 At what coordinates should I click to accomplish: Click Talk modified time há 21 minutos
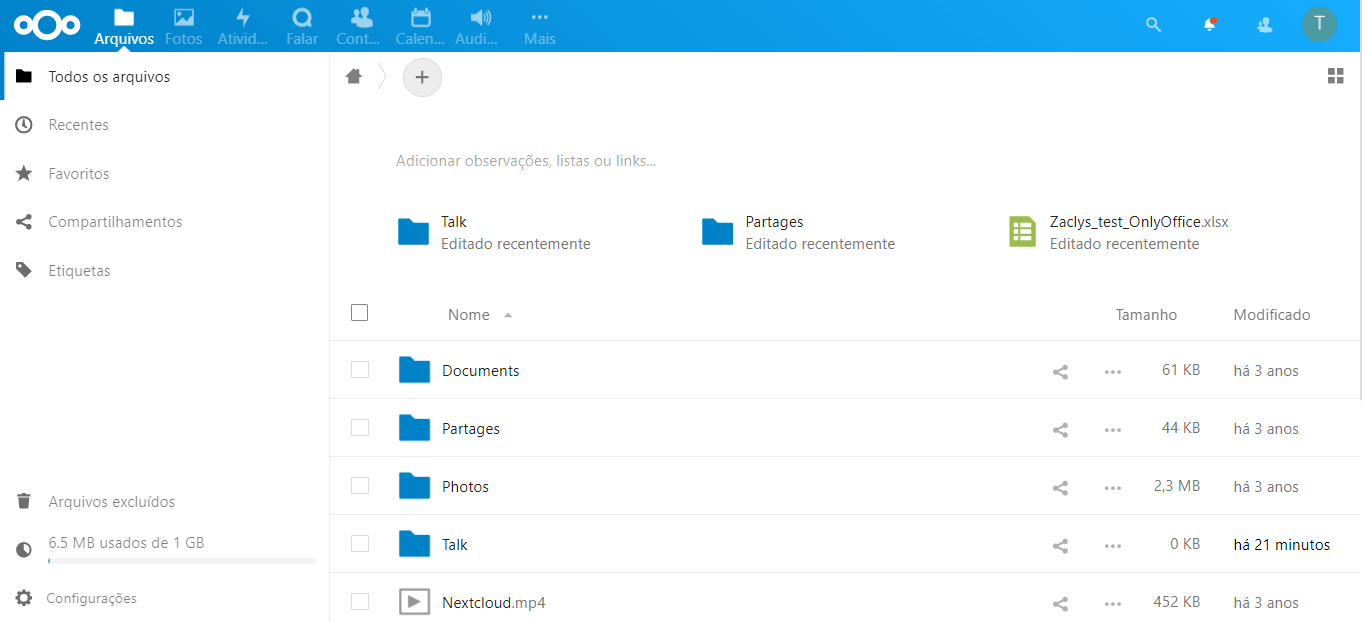[x=1282, y=545]
